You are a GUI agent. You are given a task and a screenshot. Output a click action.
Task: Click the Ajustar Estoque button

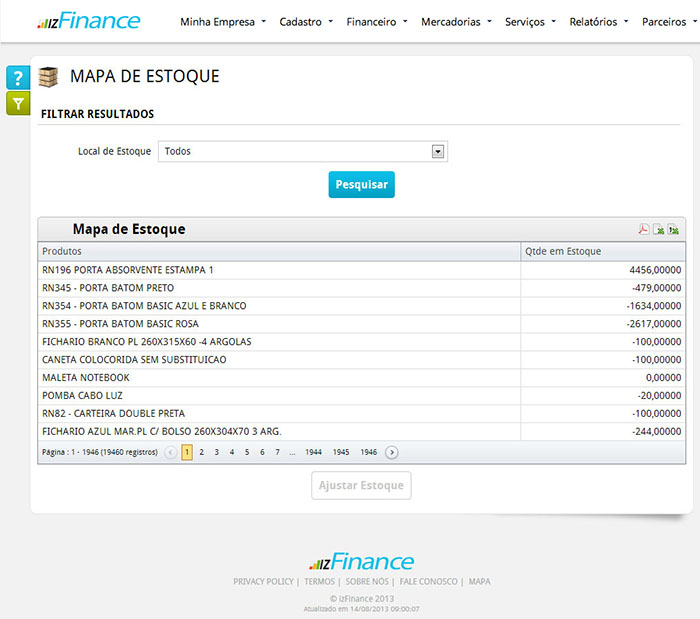361,485
